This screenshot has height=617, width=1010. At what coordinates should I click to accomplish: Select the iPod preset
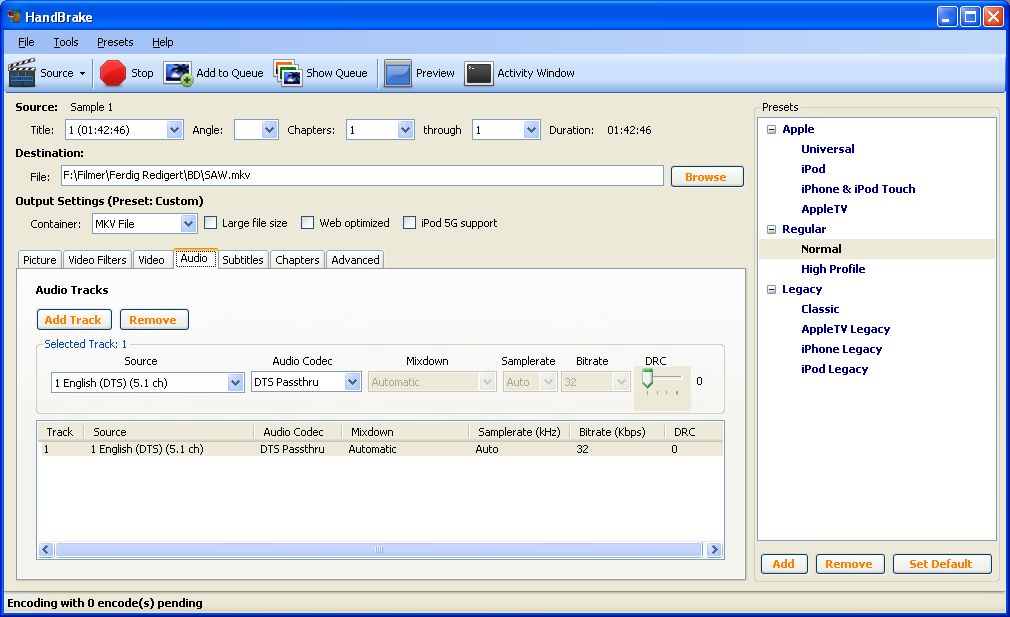tap(813, 169)
